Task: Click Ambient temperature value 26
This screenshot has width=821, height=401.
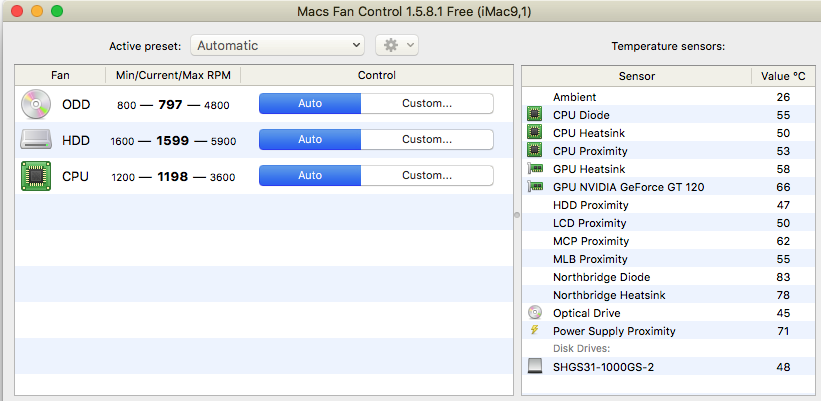Action: pyautogui.click(x=783, y=97)
